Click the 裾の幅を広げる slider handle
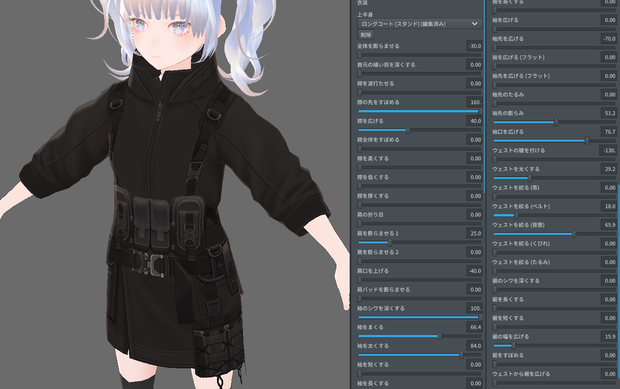Viewport: 620px width, 389px height. [x=513, y=346]
